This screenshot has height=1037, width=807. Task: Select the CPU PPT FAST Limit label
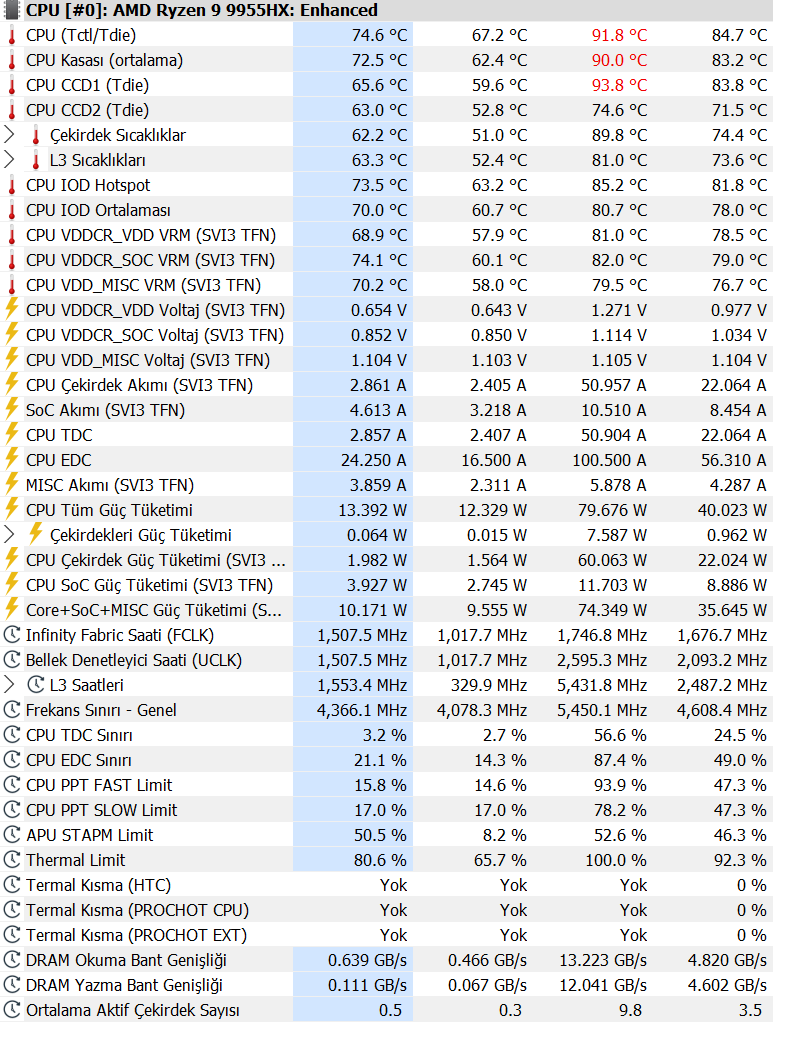[x=99, y=785]
